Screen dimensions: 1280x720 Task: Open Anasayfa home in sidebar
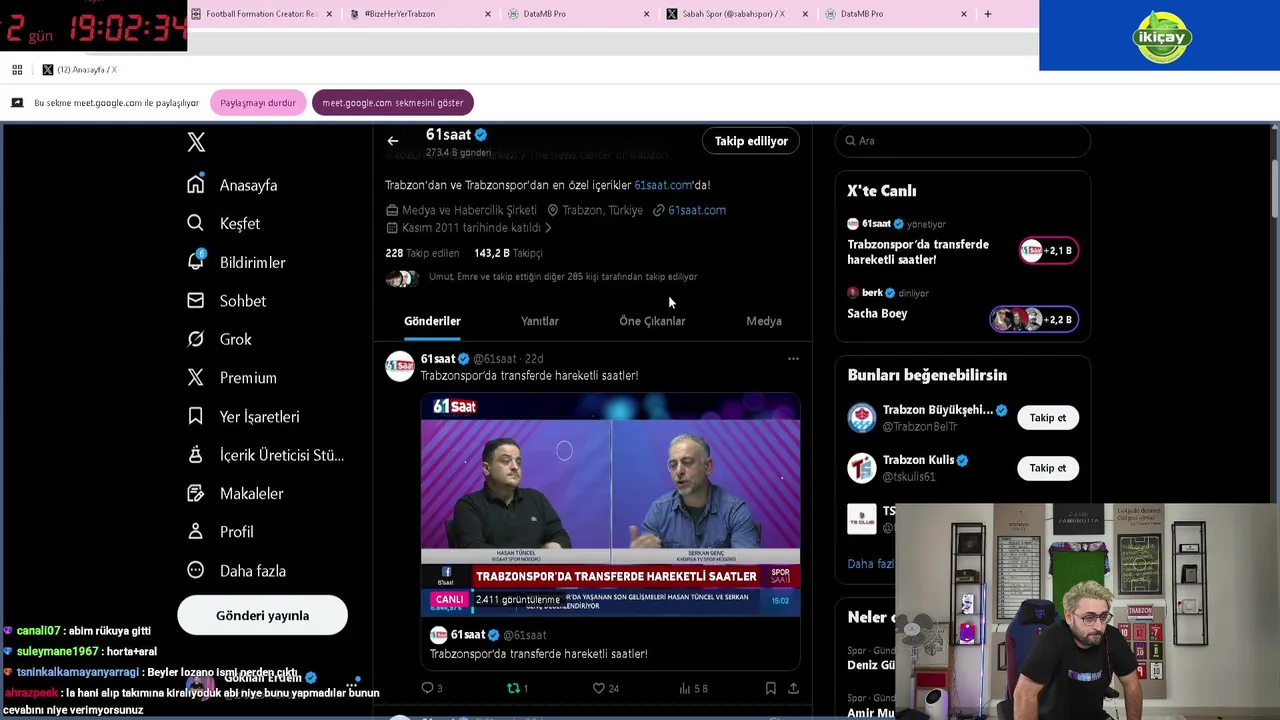(x=232, y=185)
